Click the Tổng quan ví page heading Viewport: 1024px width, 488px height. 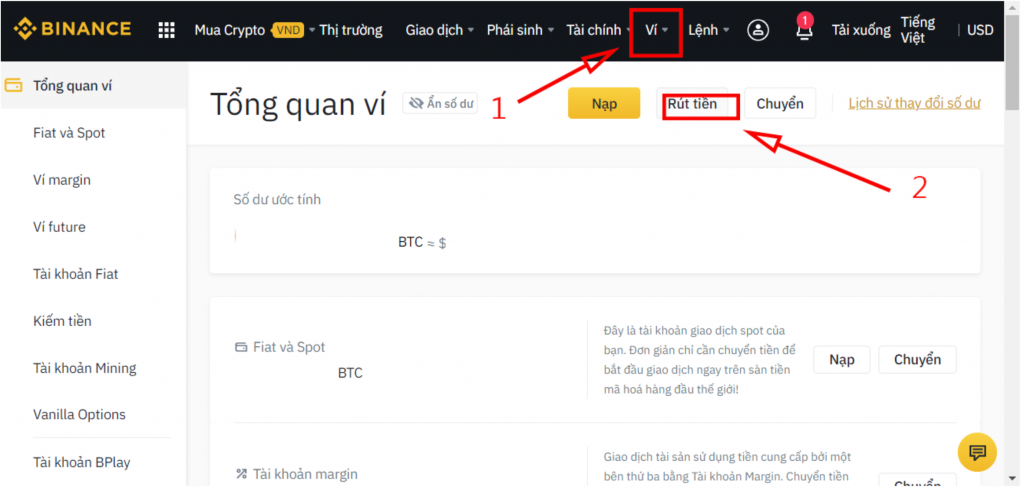tap(298, 105)
